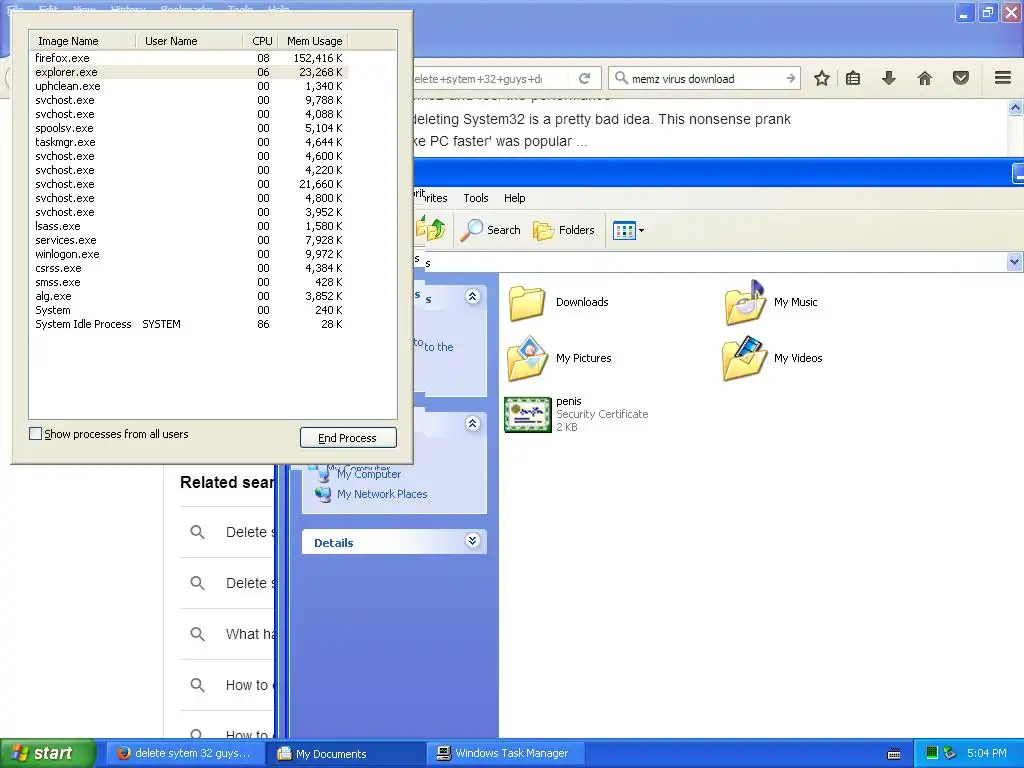
Task: Open the Windows Start menu
Action: tap(48, 753)
